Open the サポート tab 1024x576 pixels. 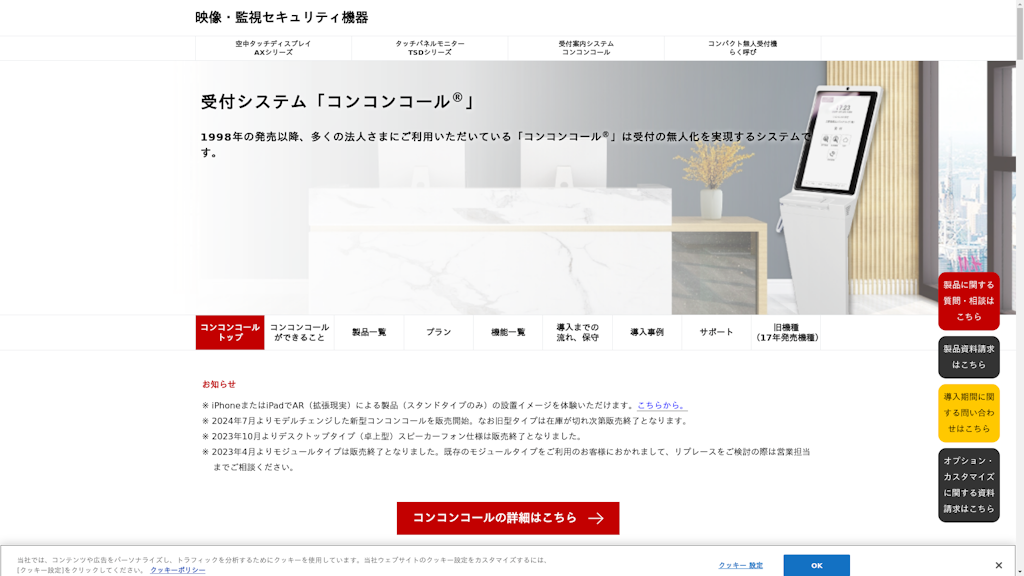(716, 332)
